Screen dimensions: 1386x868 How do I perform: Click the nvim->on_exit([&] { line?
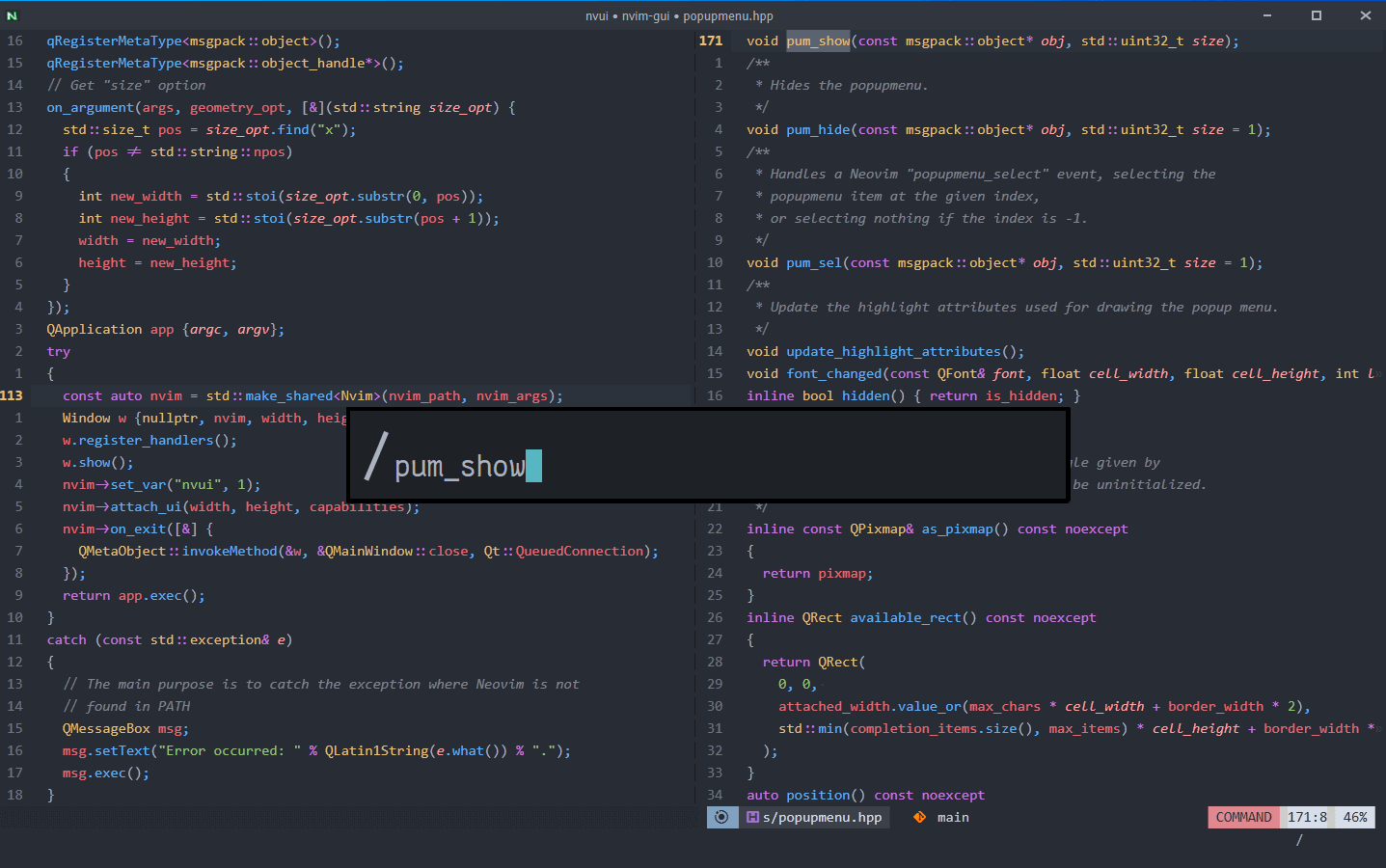138,529
